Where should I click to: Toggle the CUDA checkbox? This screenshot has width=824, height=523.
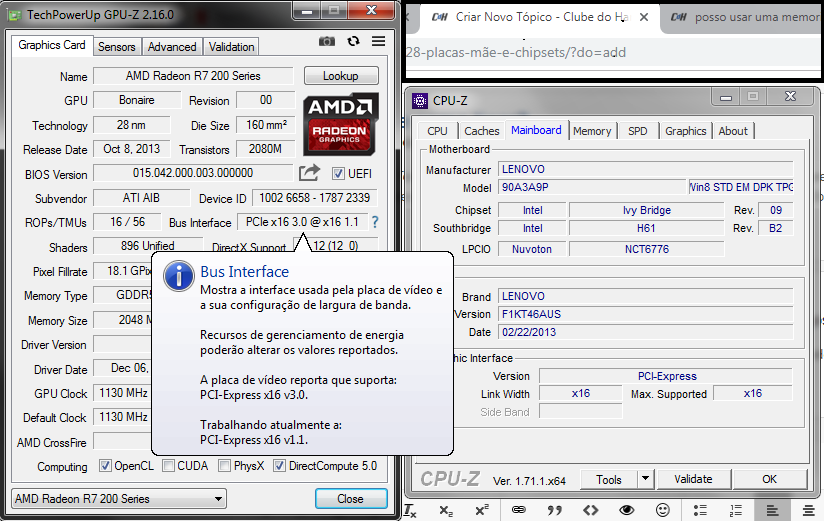(x=168, y=466)
